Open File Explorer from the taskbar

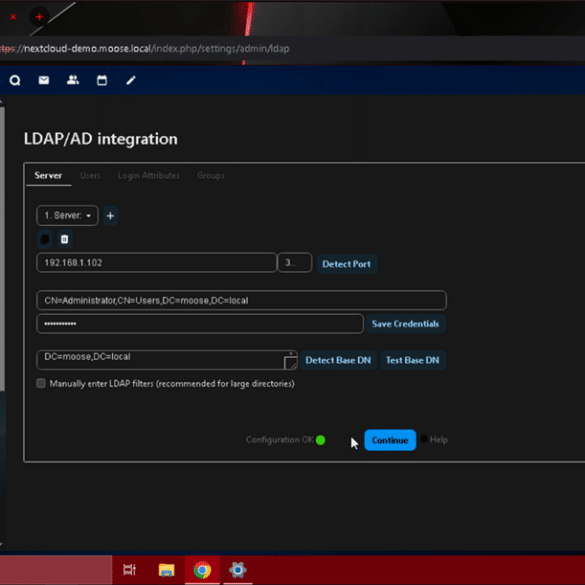coord(166,570)
